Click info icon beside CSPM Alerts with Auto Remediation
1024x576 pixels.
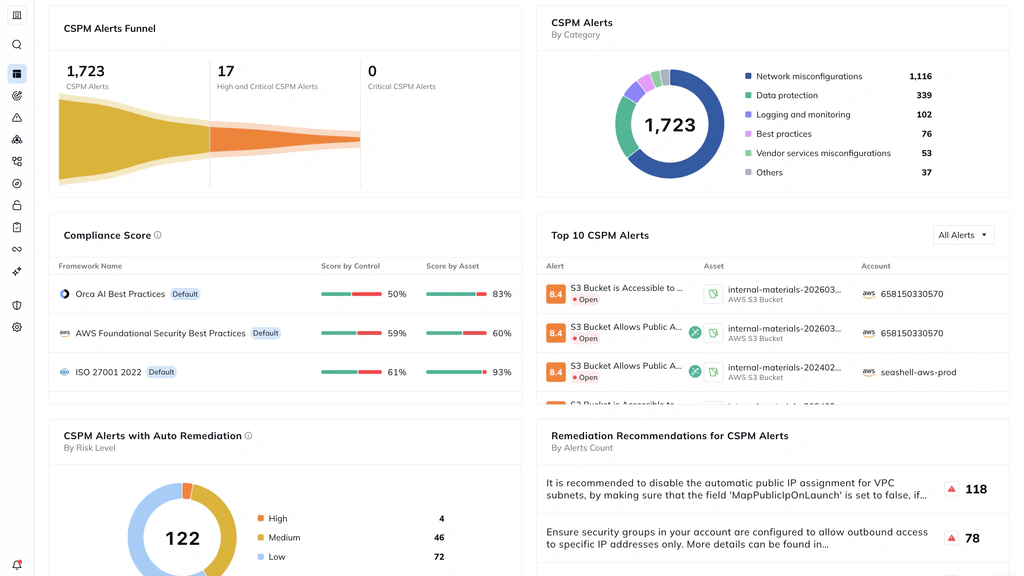248,436
